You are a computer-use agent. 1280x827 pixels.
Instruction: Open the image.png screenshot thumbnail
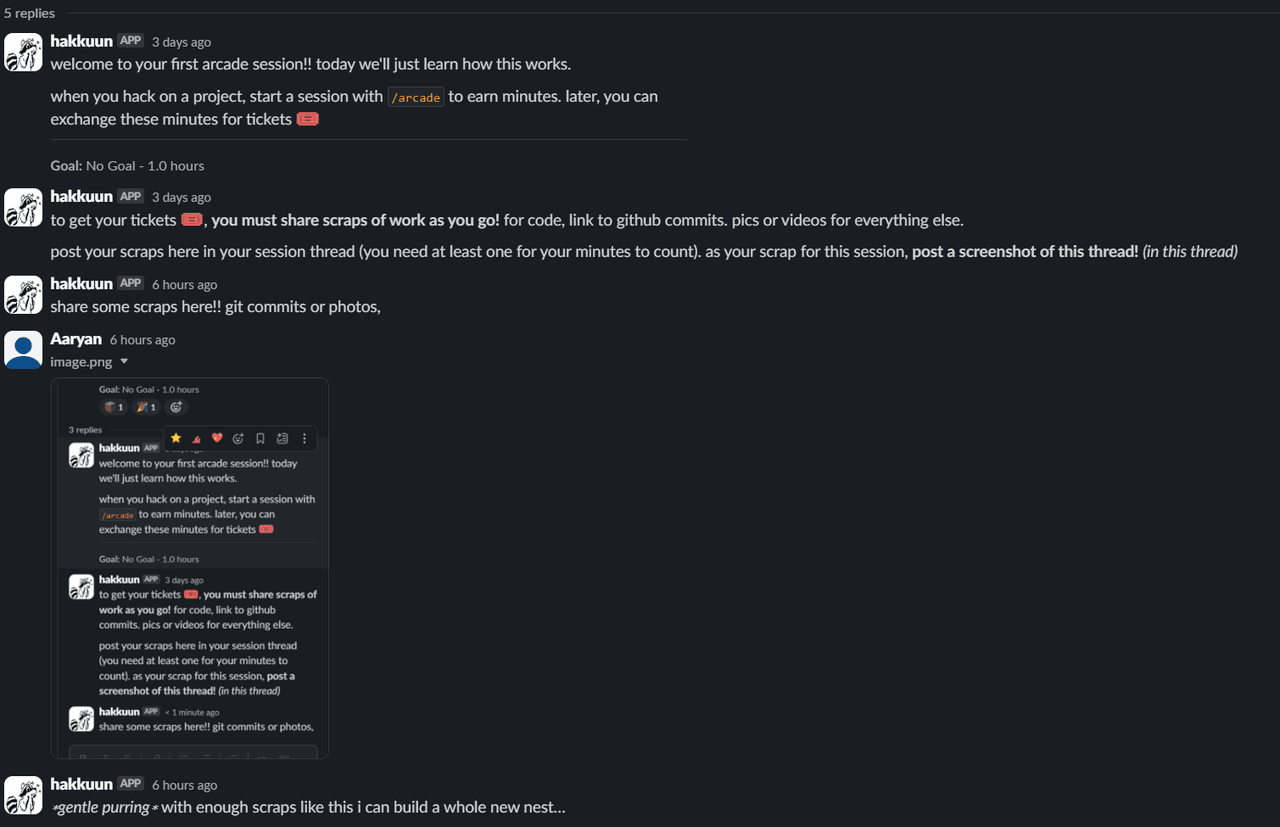(x=190, y=568)
